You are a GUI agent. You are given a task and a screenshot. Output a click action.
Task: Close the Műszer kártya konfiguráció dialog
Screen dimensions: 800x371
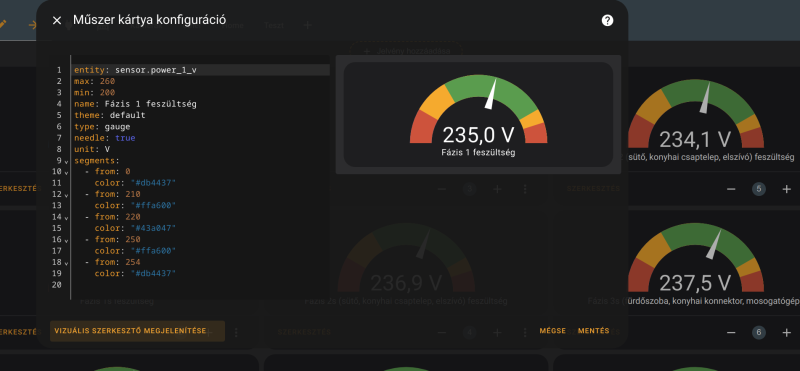click(57, 20)
